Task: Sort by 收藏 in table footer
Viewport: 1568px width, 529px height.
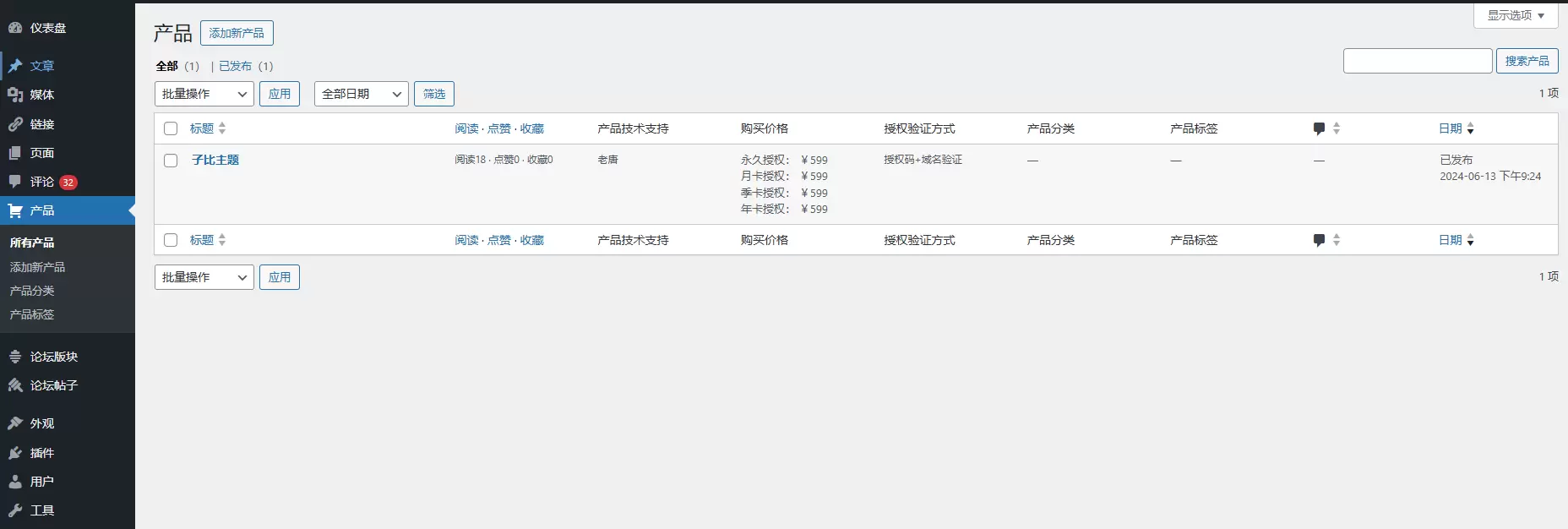Action: (x=532, y=240)
